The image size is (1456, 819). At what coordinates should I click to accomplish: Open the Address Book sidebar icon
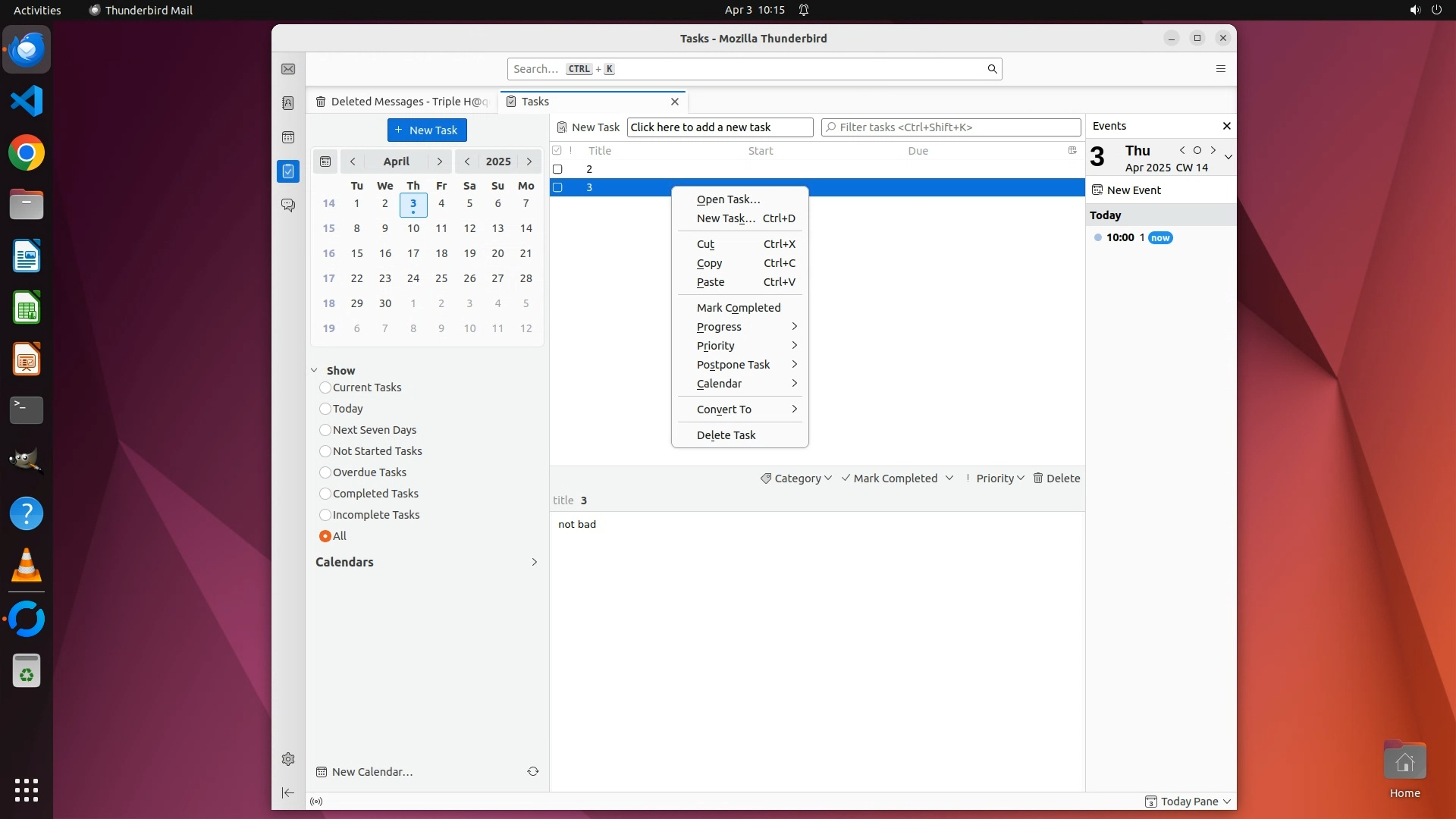(288, 103)
